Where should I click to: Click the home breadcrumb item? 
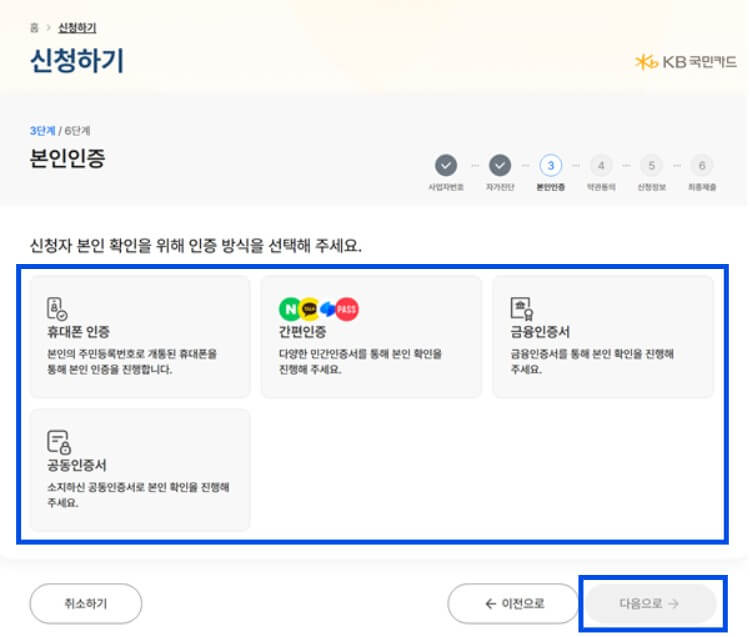coord(34,28)
